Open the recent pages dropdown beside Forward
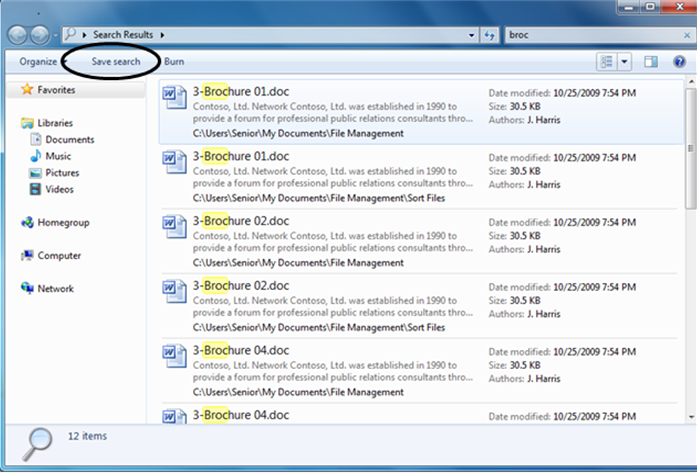This screenshot has height=474, width=697. 55,35
